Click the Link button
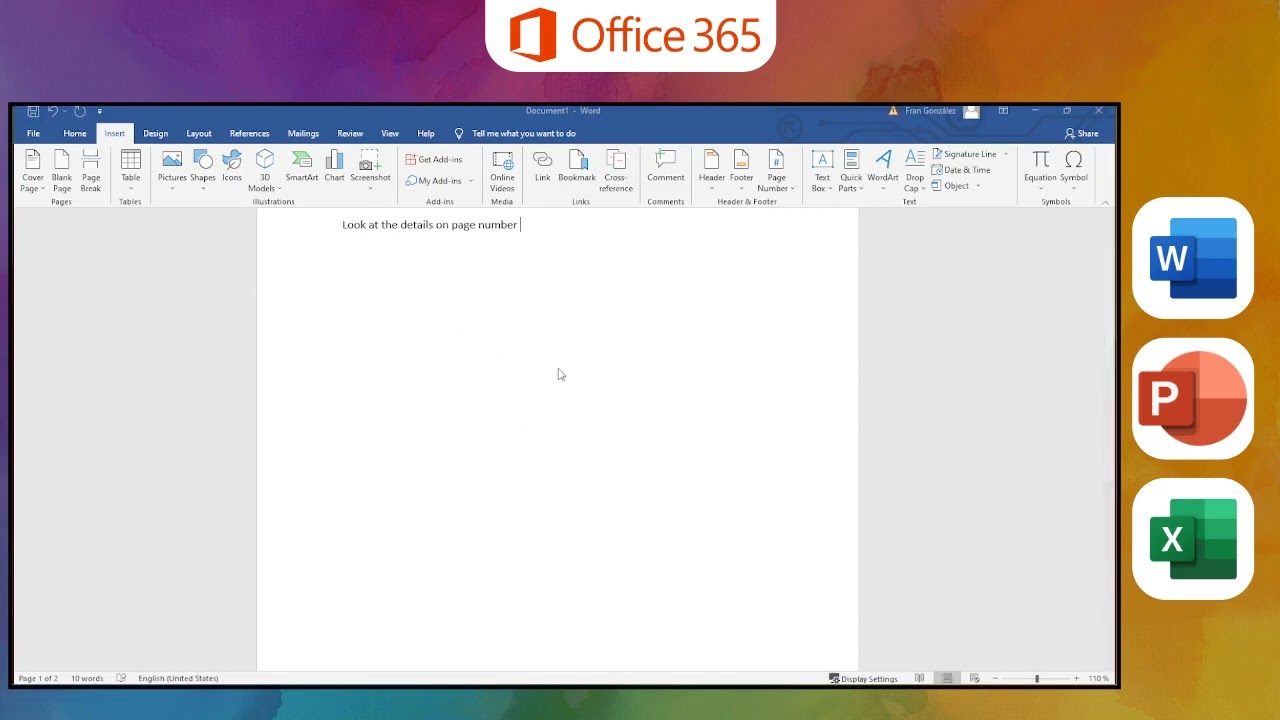The width and height of the screenshot is (1280, 720). pos(542,167)
